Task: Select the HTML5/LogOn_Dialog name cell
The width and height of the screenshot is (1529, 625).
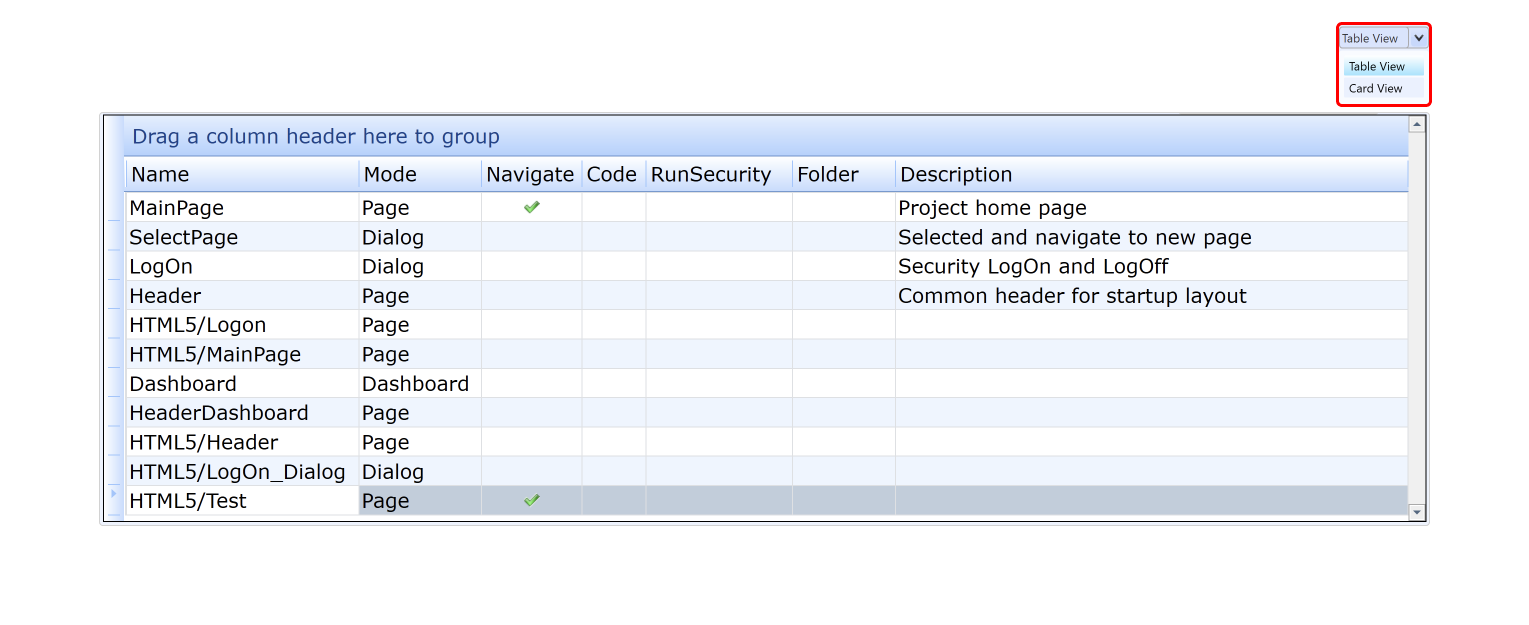Action: (x=241, y=471)
